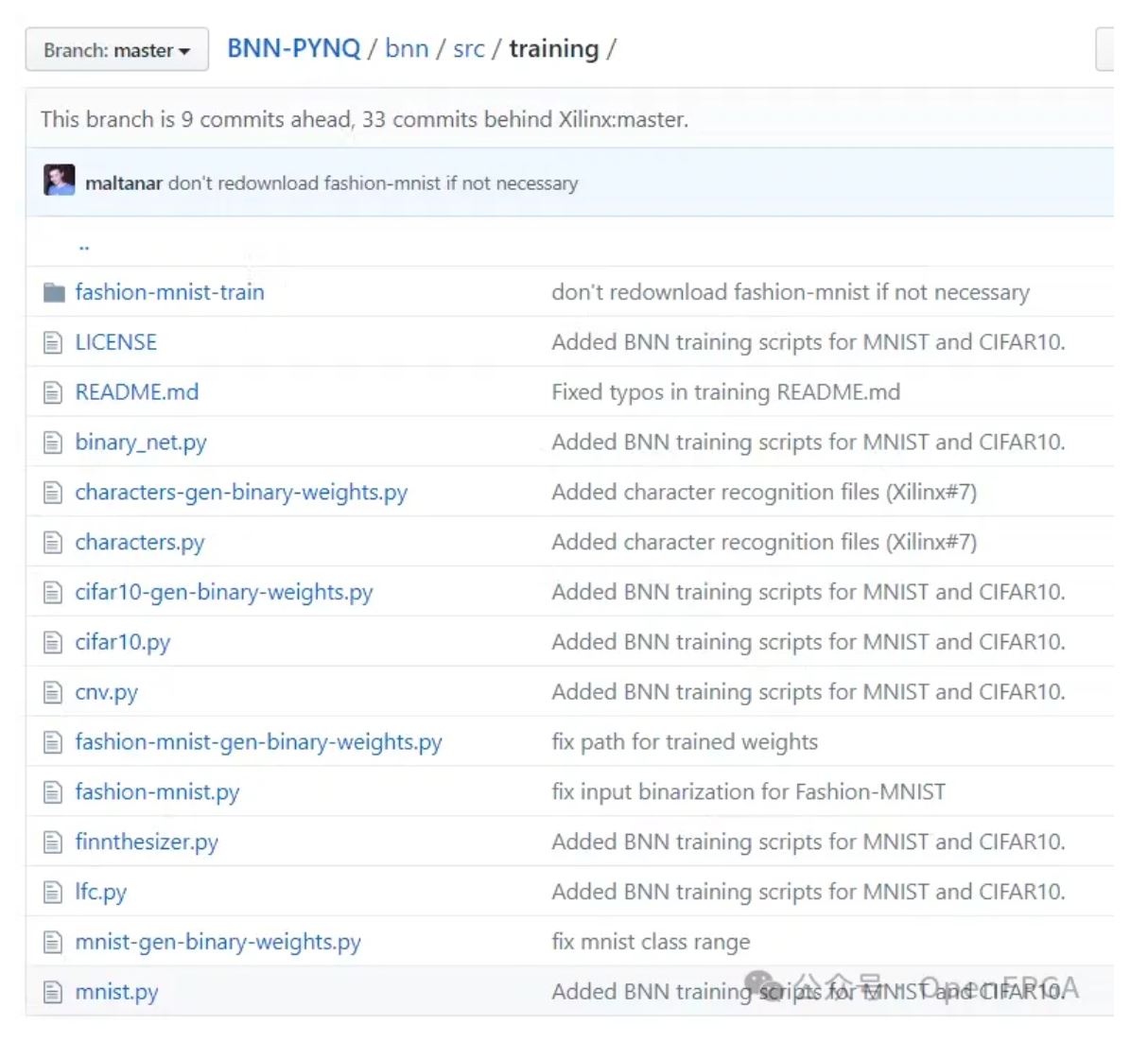Open the Branch: master dropdown
1148x1042 pixels.
pyautogui.click(x=116, y=50)
